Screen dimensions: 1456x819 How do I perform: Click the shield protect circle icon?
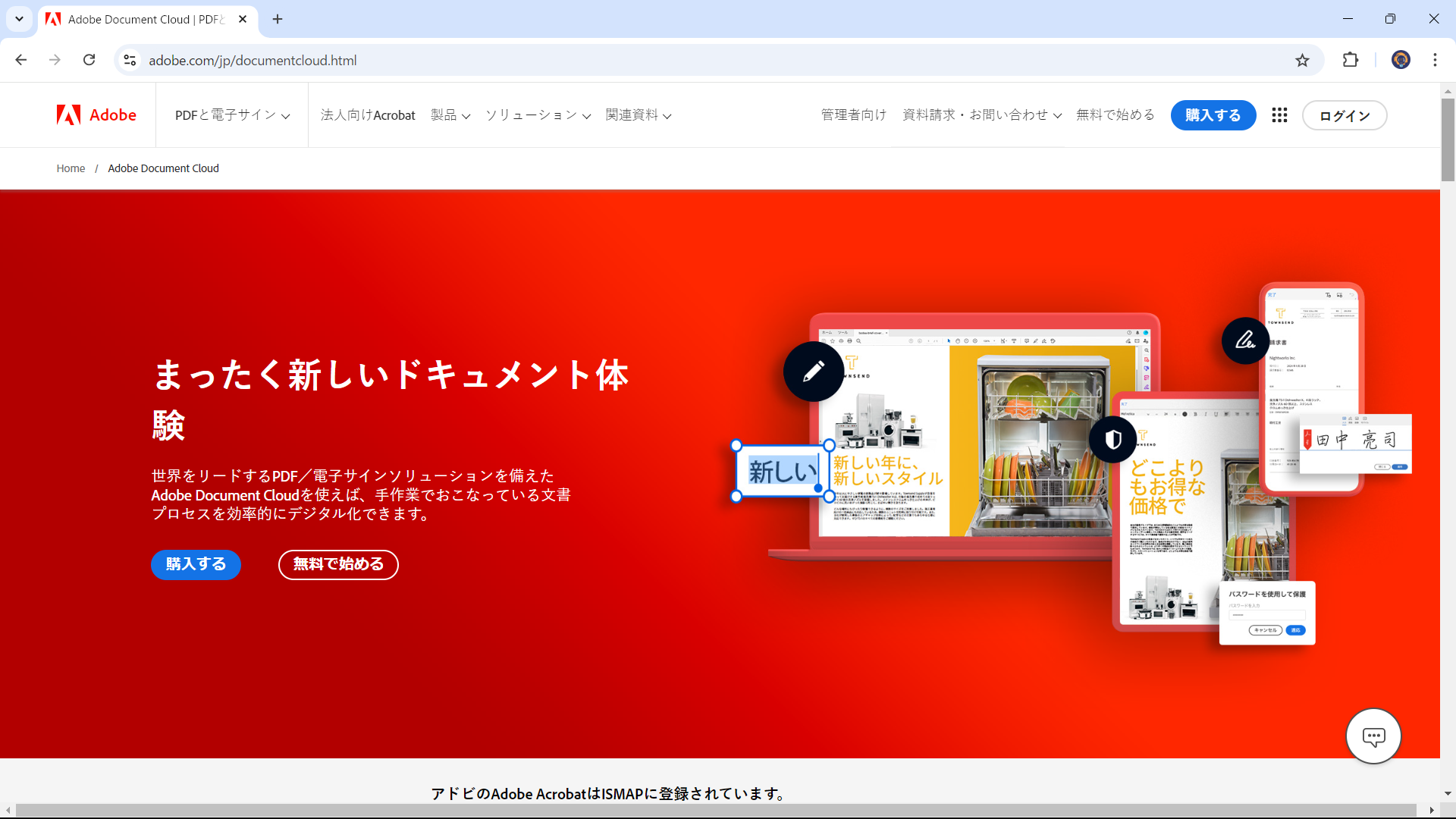1112,439
